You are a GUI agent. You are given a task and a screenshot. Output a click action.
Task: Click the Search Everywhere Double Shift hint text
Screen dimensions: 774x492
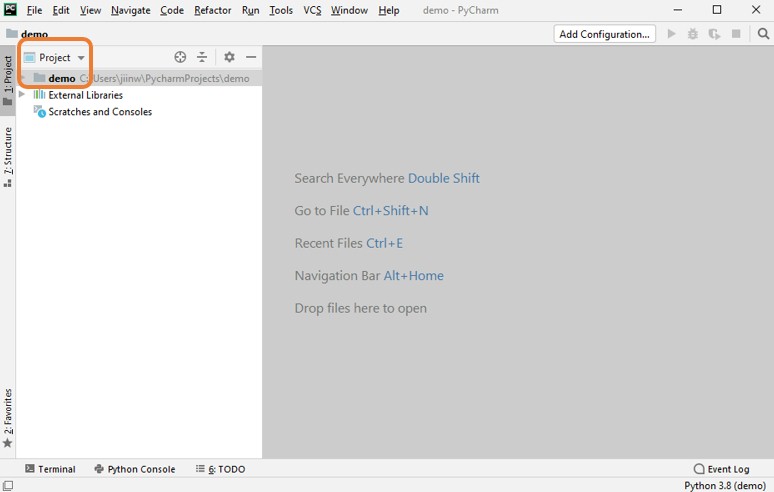[x=387, y=178]
